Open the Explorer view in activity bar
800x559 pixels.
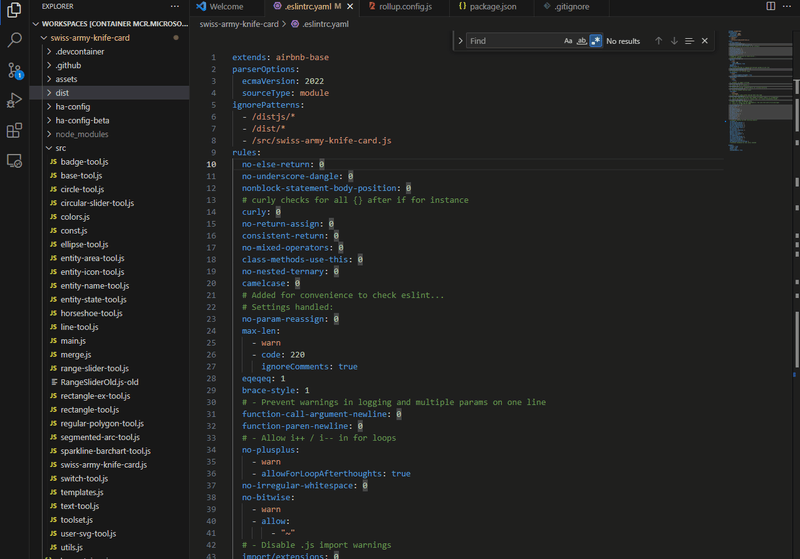(14, 10)
